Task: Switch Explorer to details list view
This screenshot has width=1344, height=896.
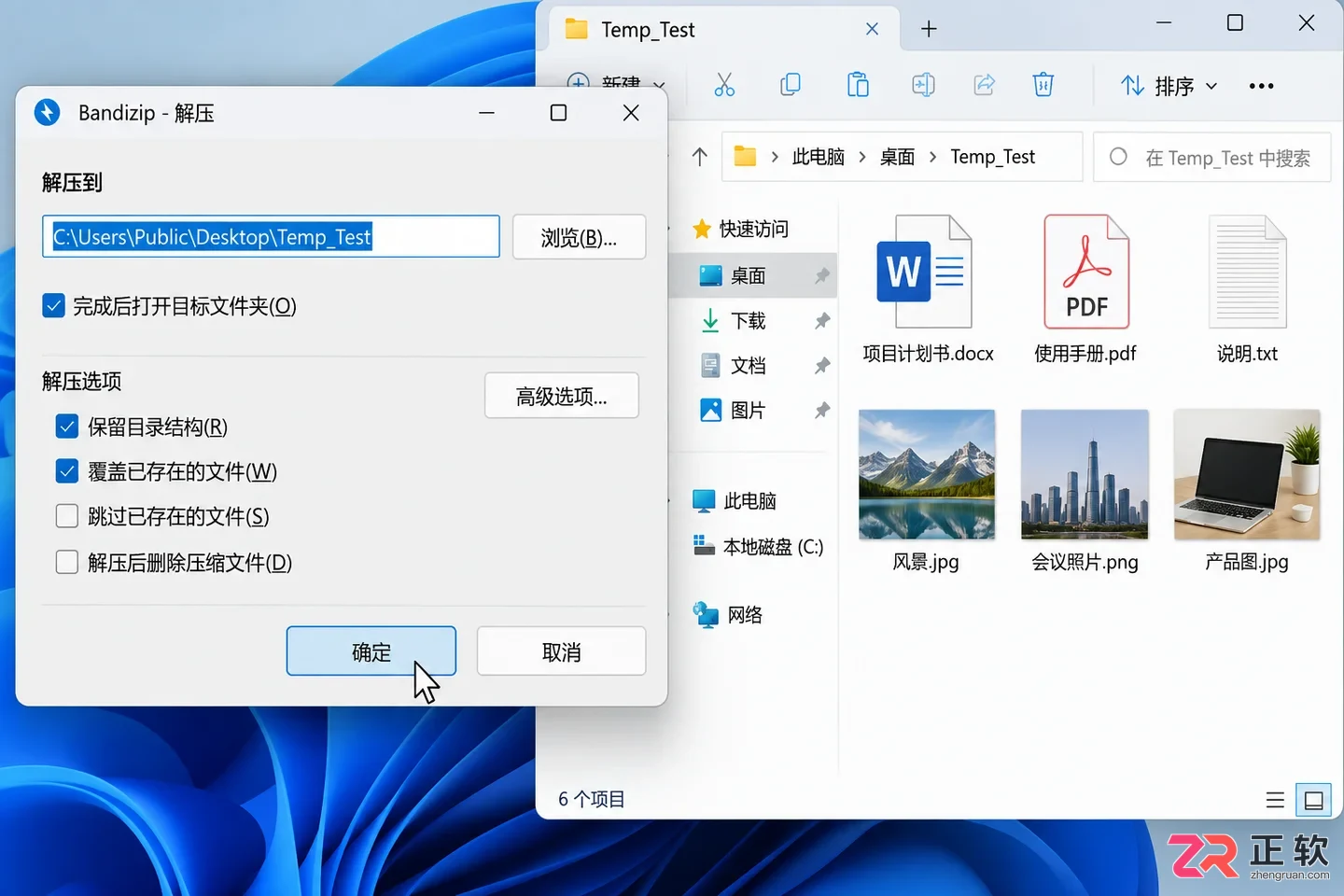Action: [x=1275, y=800]
